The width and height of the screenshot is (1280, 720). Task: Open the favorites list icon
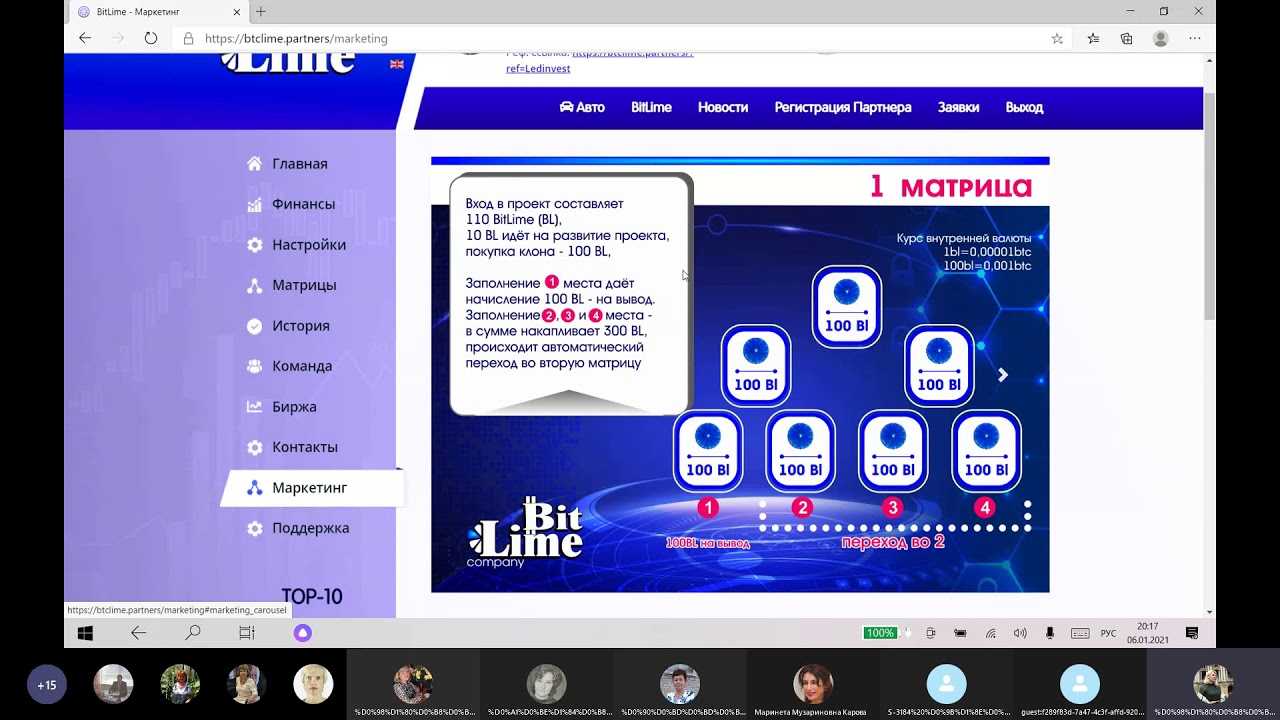(x=1093, y=38)
